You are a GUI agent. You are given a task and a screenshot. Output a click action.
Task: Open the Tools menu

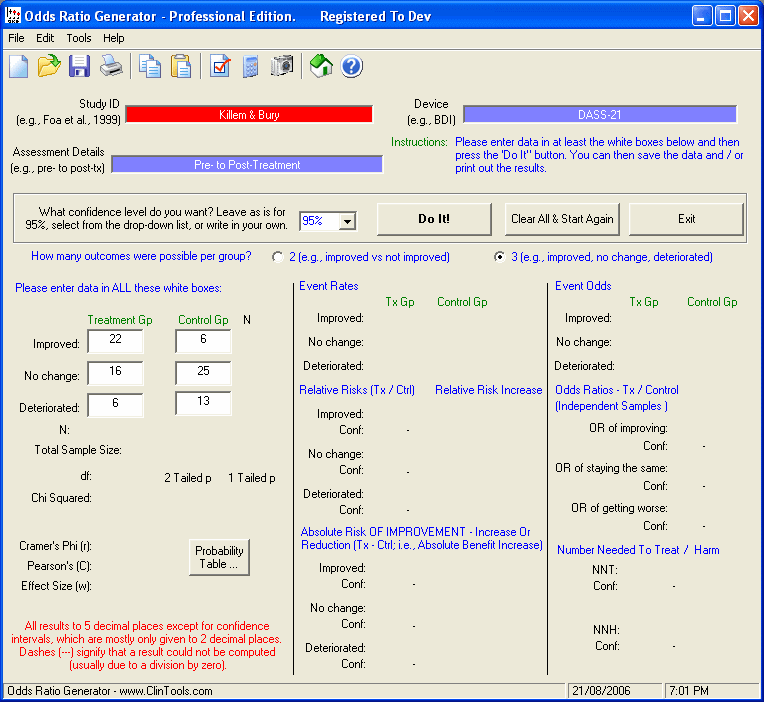click(x=79, y=38)
